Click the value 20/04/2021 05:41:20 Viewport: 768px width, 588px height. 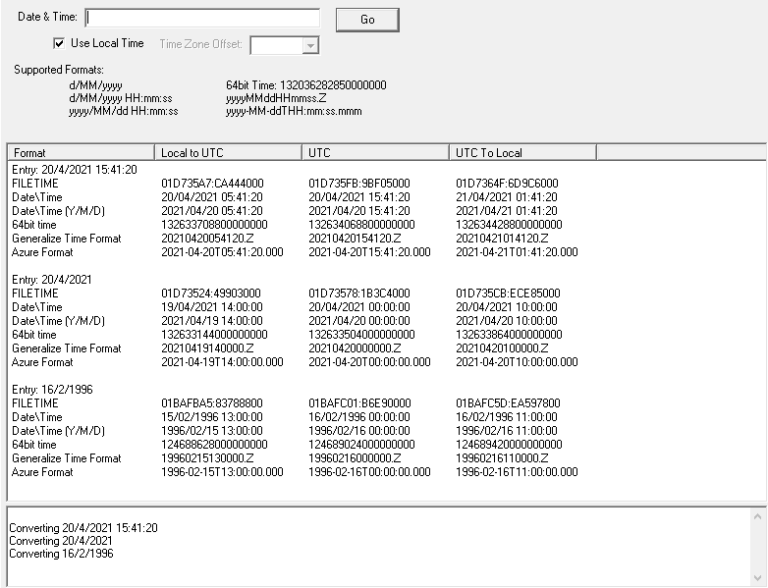tap(212, 197)
